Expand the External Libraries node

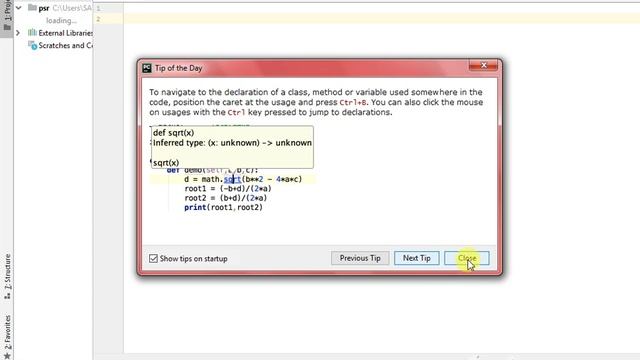(x=18, y=33)
